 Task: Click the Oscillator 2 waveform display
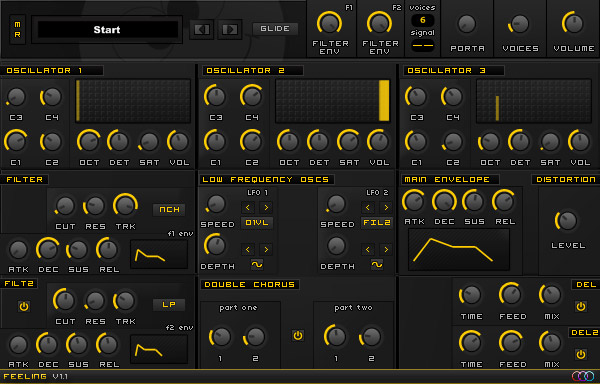(x=333, y=101)
